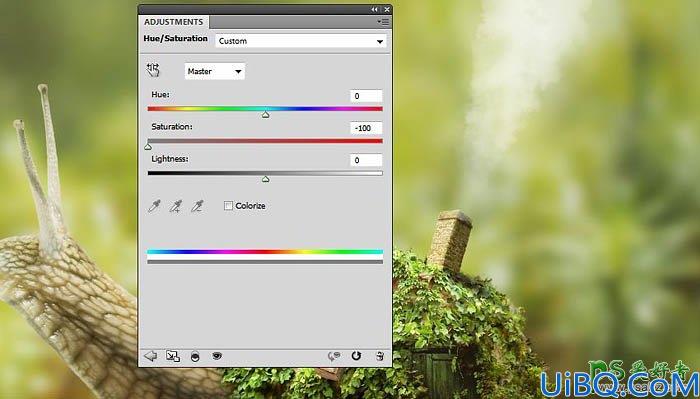Click the Lightness value field

[x=366, y=160]
